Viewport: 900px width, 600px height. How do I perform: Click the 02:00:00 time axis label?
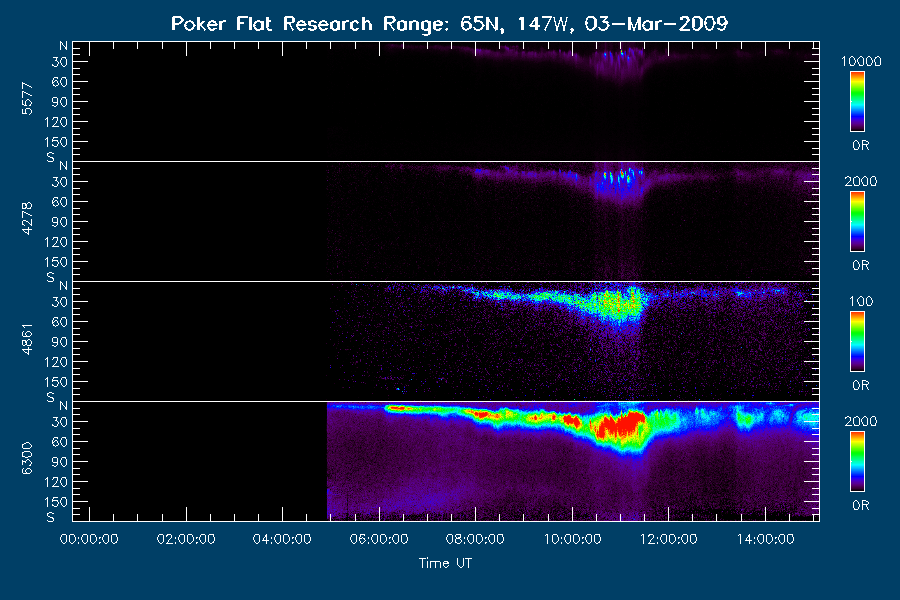(186, 539)
